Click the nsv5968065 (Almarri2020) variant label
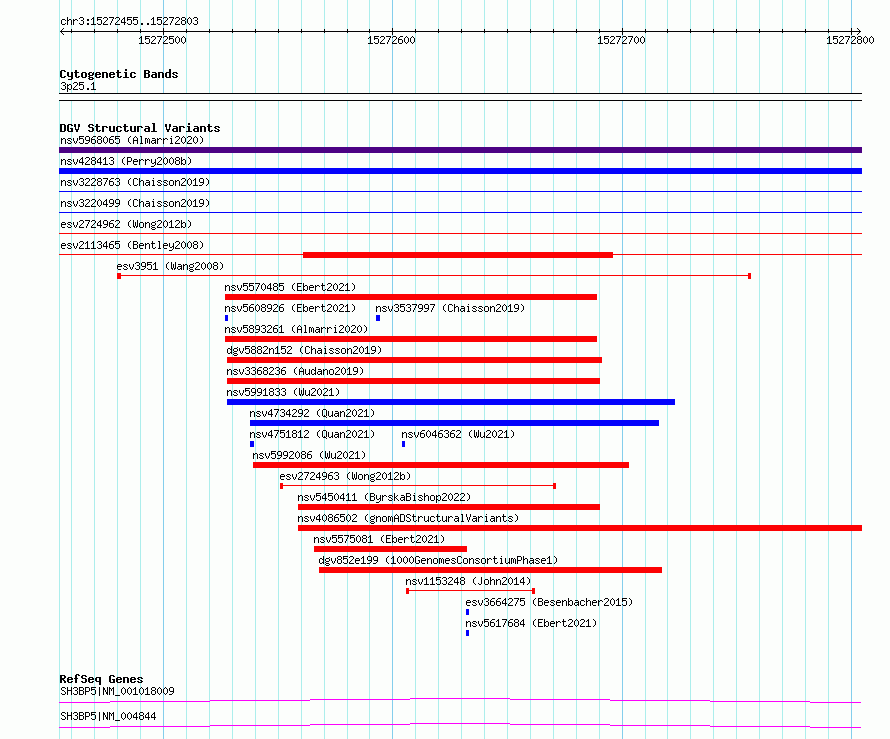 tap(132, 140)
